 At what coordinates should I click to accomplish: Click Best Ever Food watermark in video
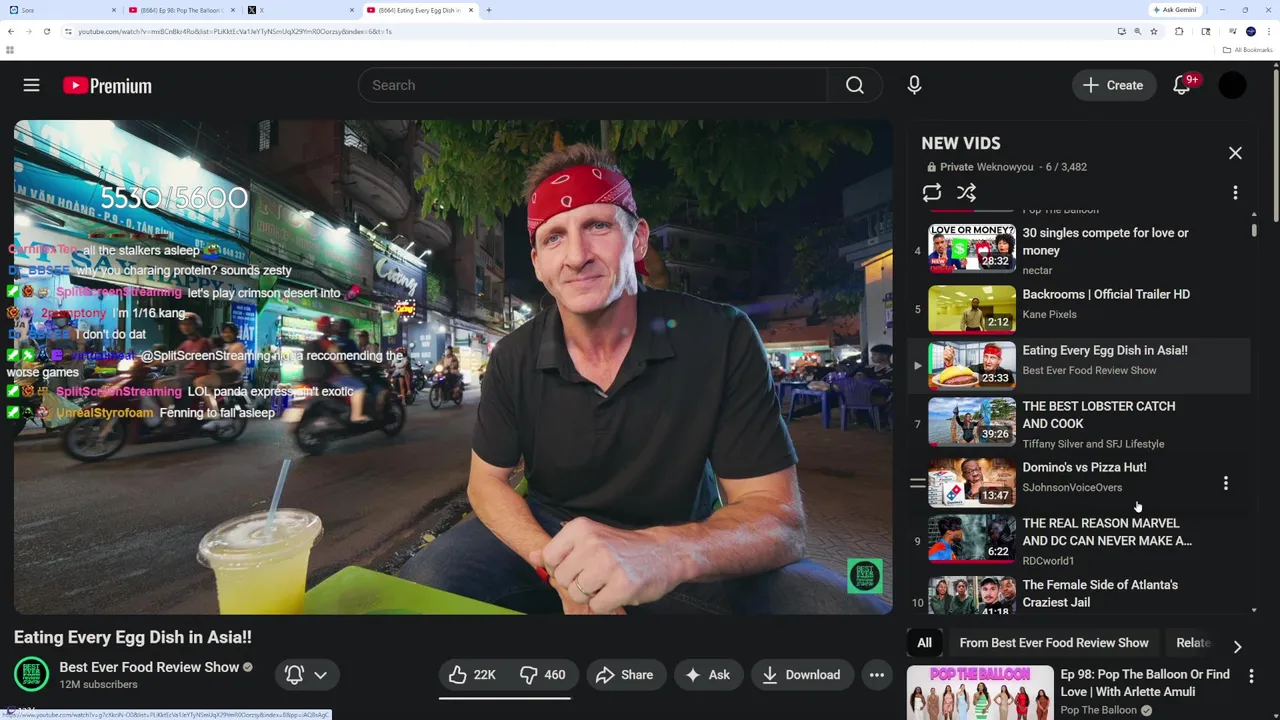click(865, 575)
